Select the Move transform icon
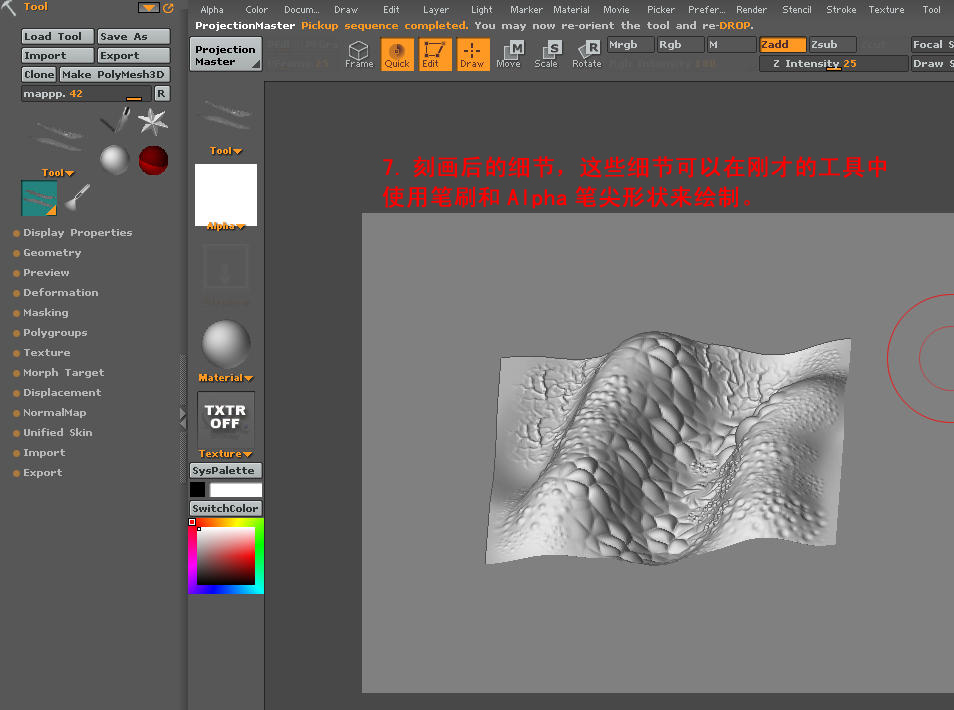954x710 pixels. coord(509,54)
